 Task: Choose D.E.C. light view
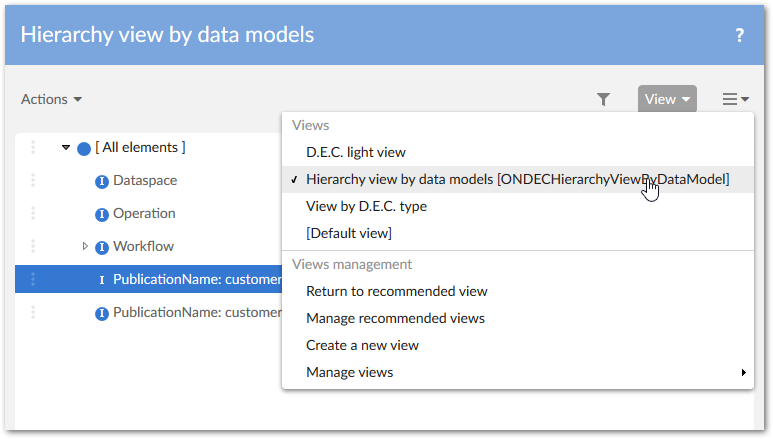(355, 152)
